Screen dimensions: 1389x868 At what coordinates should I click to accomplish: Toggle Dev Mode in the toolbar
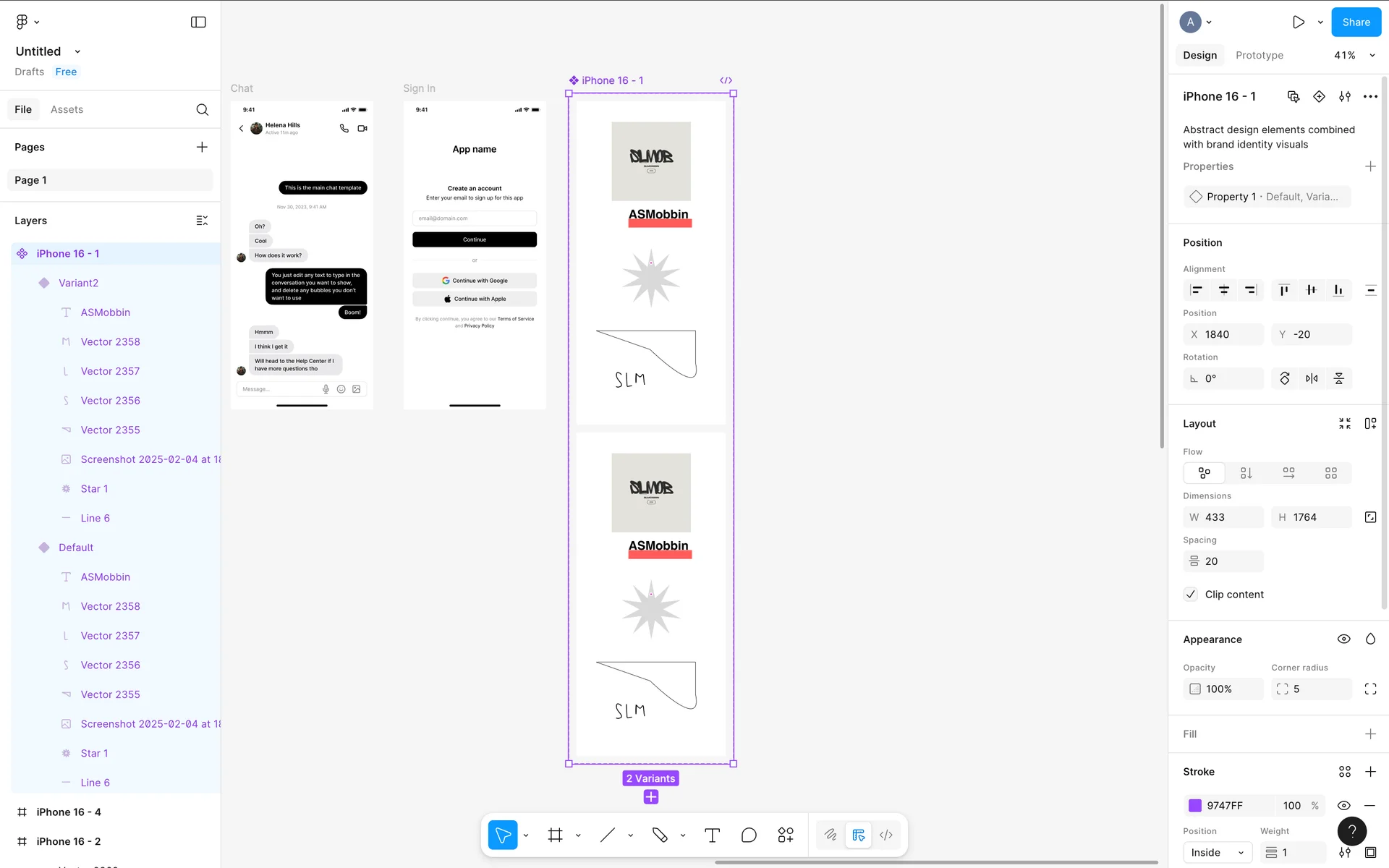pyautogui.click(x=885, y=835)
